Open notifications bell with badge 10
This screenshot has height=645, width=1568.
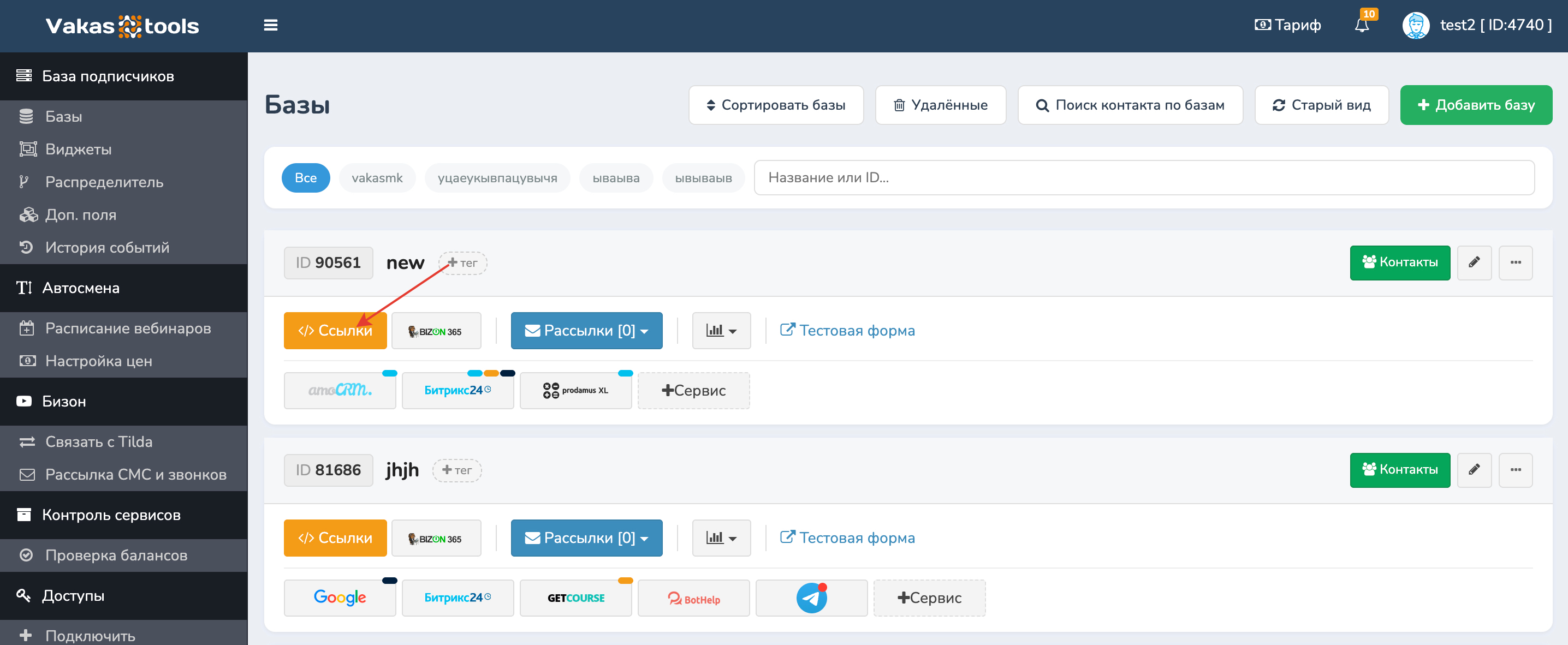tap(1362, 25)
